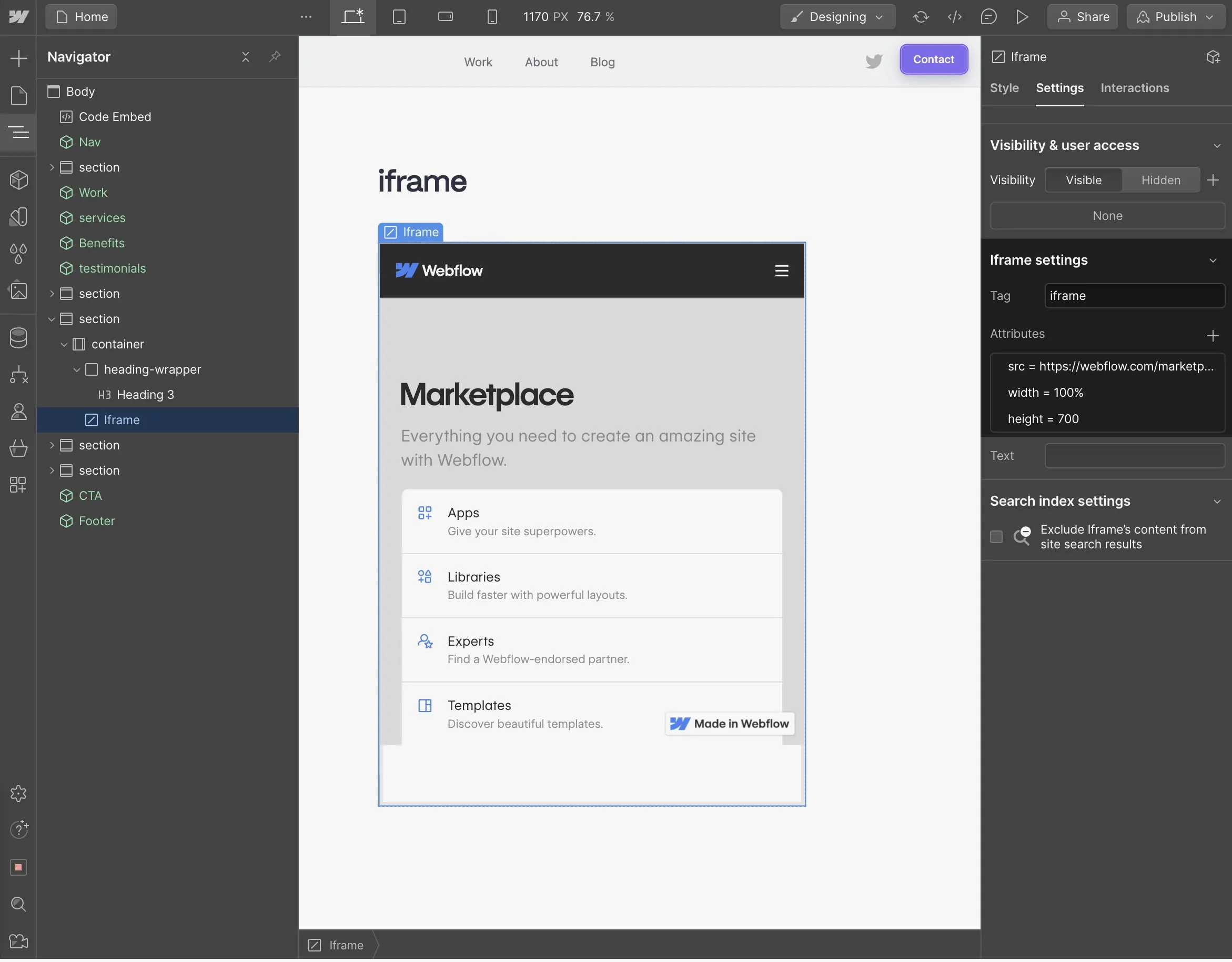Screen dimensions: 1232x962
Task: Open the Pages panel icon
Action: click(18, 95)
